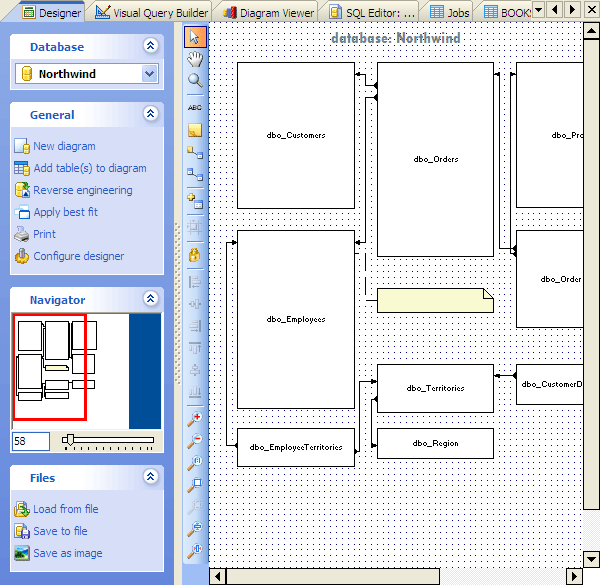Viewport: 600px width, 585px height.
Task: Open the tab list dropdown arrow
Action: [x=538, y=10]
